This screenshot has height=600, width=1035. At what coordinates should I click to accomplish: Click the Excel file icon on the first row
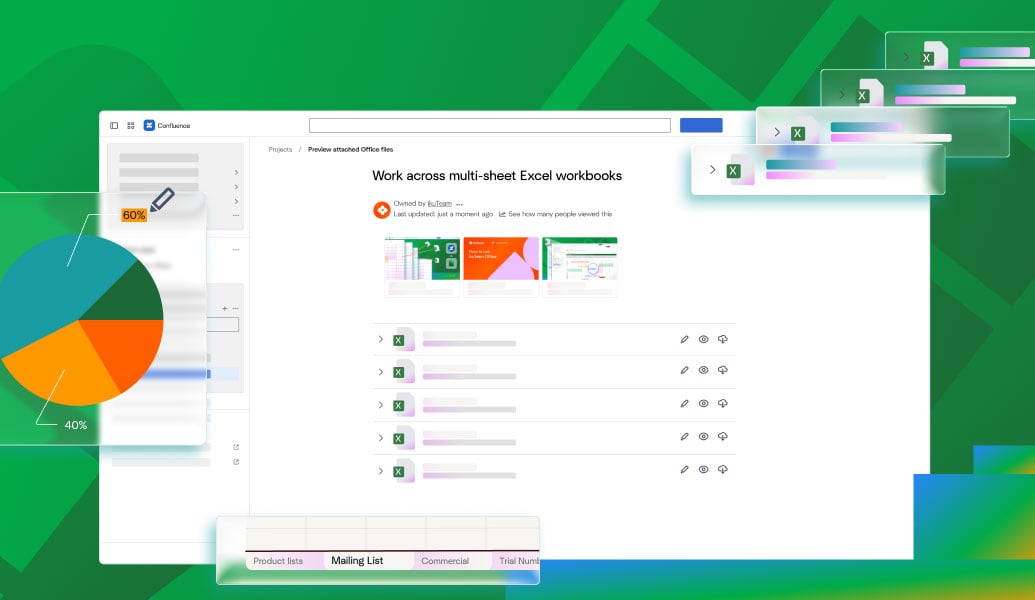click(398, 339)
